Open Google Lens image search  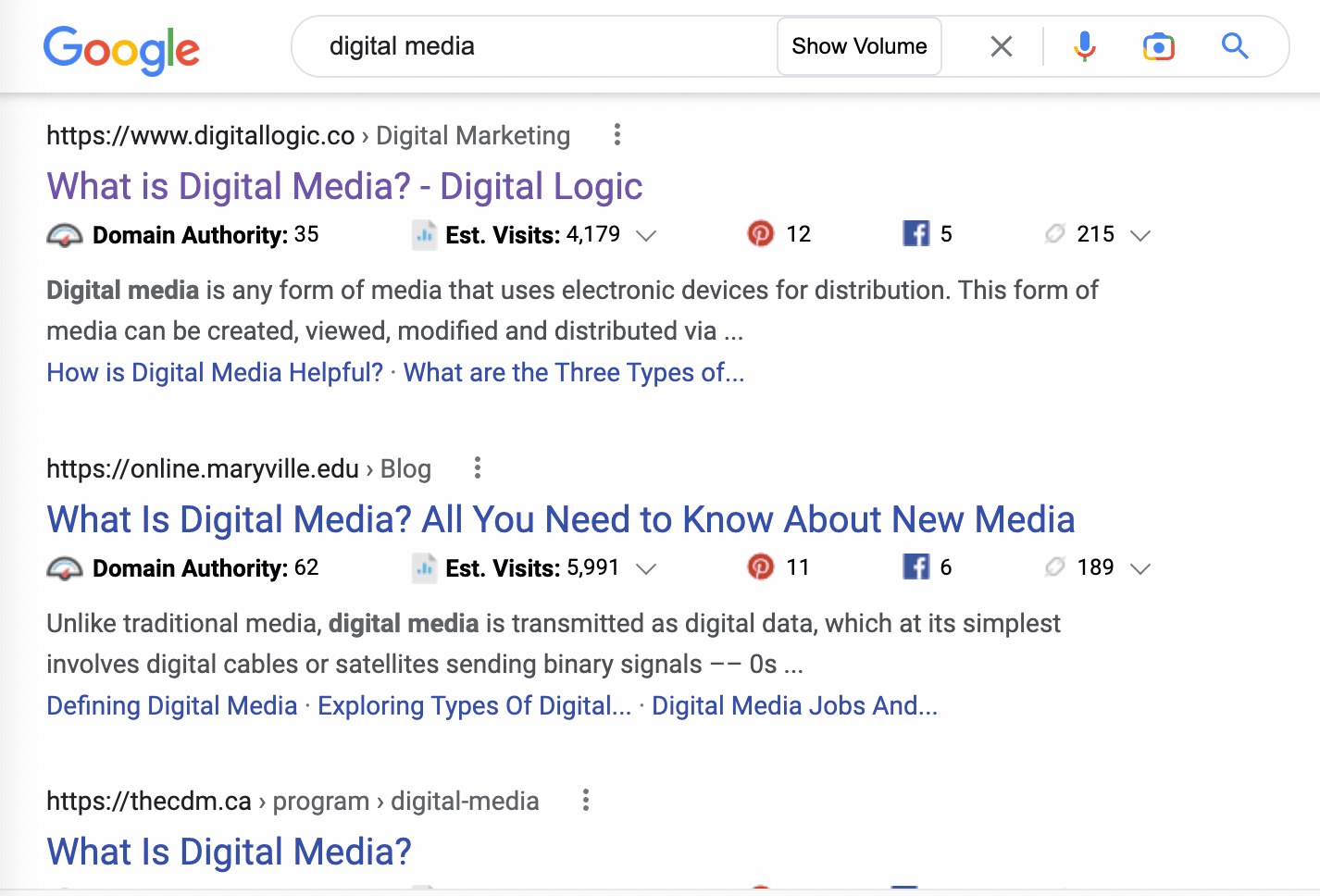coord(1158,46)
